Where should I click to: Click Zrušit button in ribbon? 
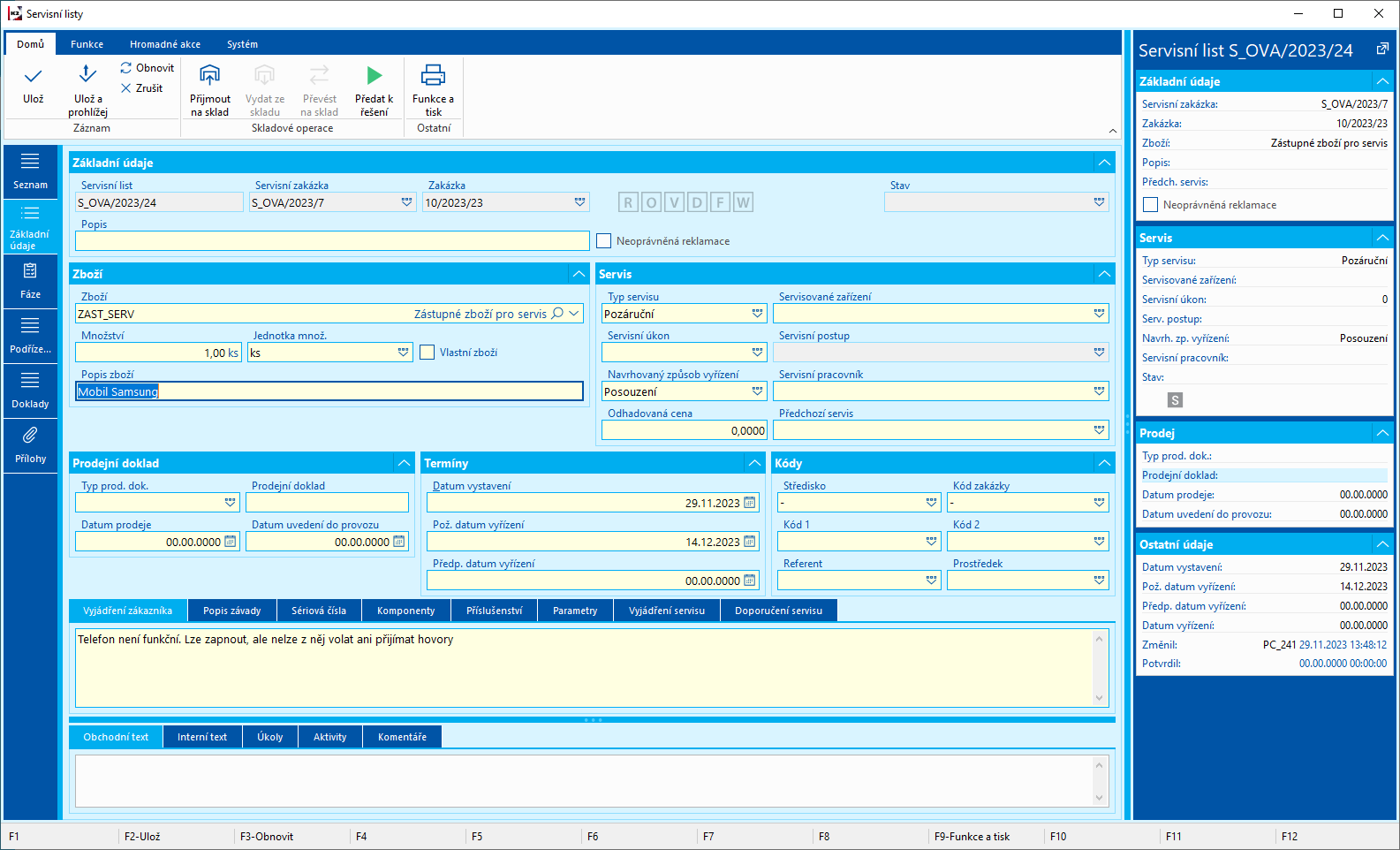(142, 88)
